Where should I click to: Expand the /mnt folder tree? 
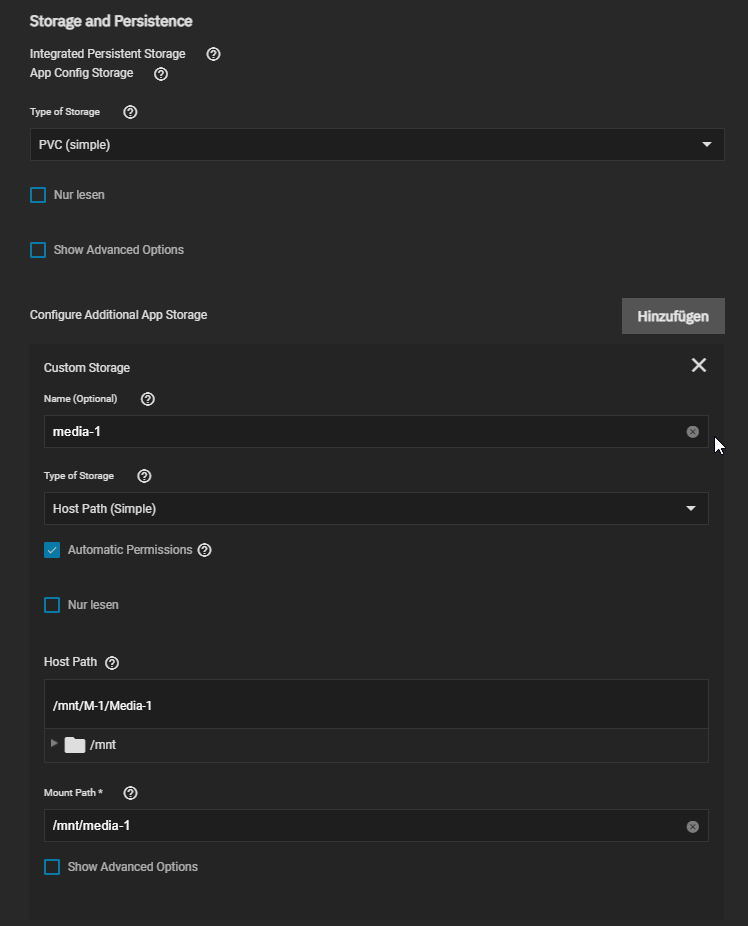point(54,744)
